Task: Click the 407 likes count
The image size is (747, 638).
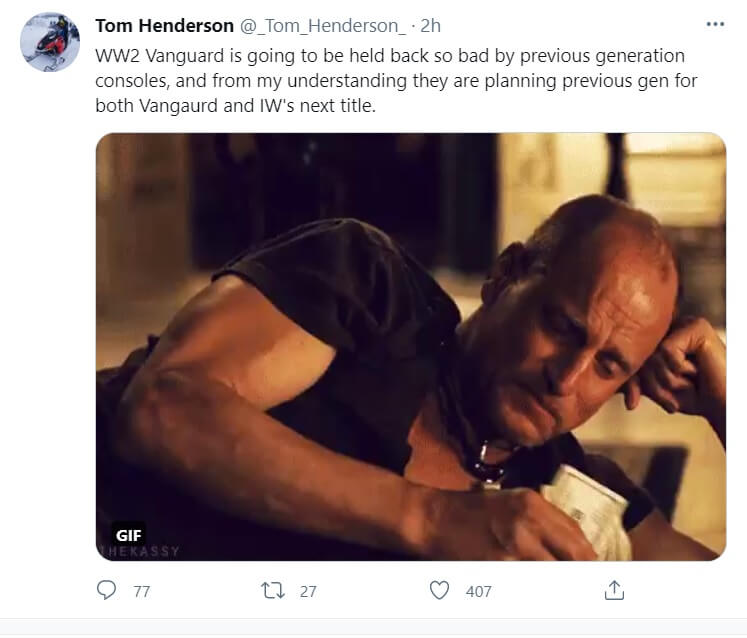Action: coord(479,592)
